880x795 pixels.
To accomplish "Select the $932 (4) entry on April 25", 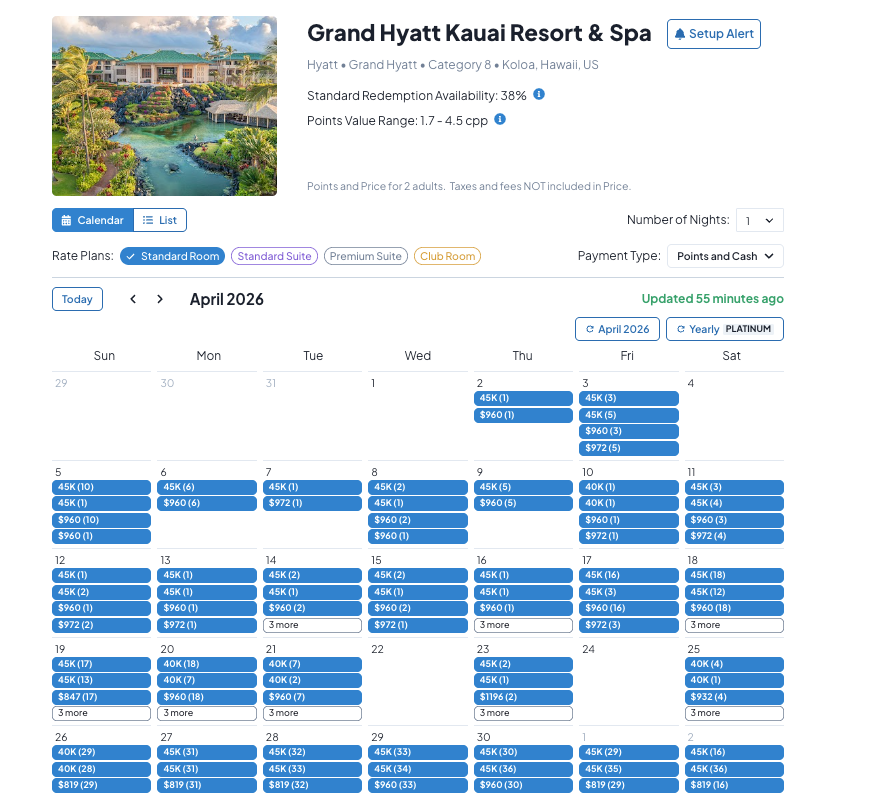I will (x=734, y=697).
